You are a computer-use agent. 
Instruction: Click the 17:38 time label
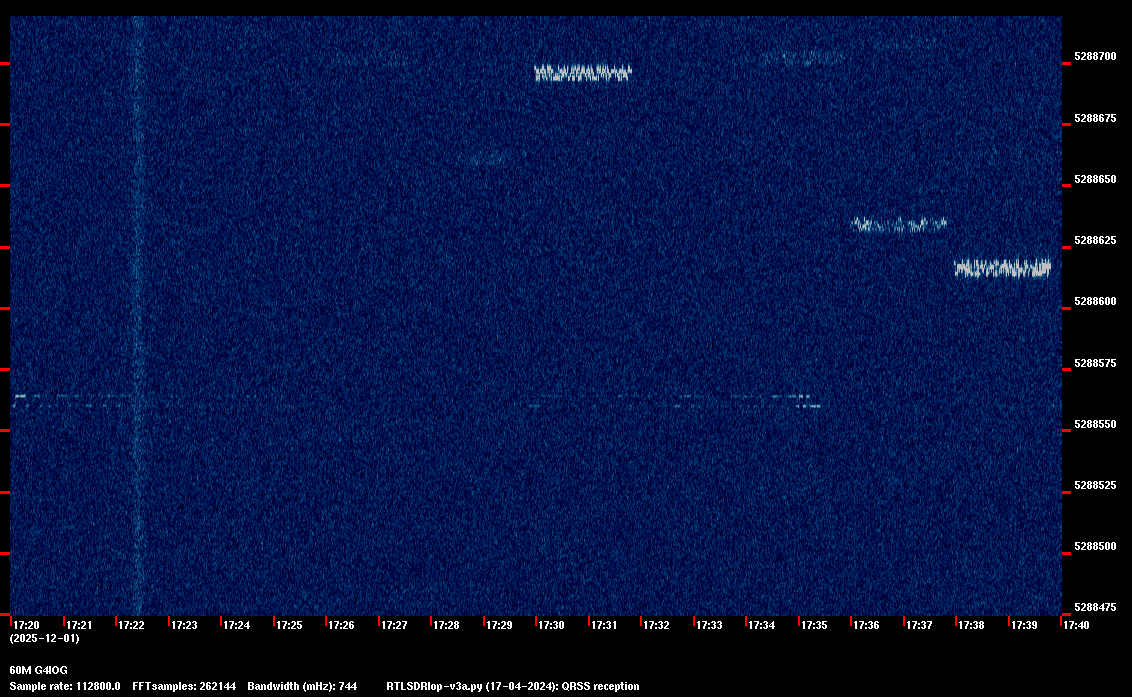coord(972,625)
